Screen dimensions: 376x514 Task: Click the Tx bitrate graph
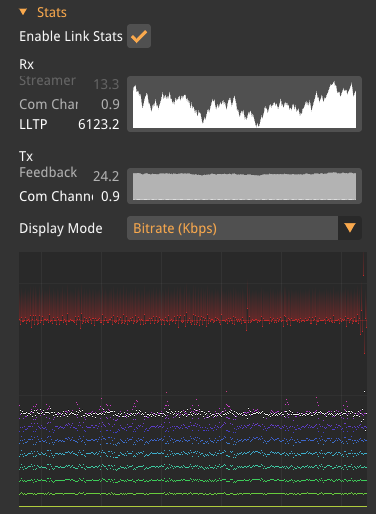[x=244, y=186]
